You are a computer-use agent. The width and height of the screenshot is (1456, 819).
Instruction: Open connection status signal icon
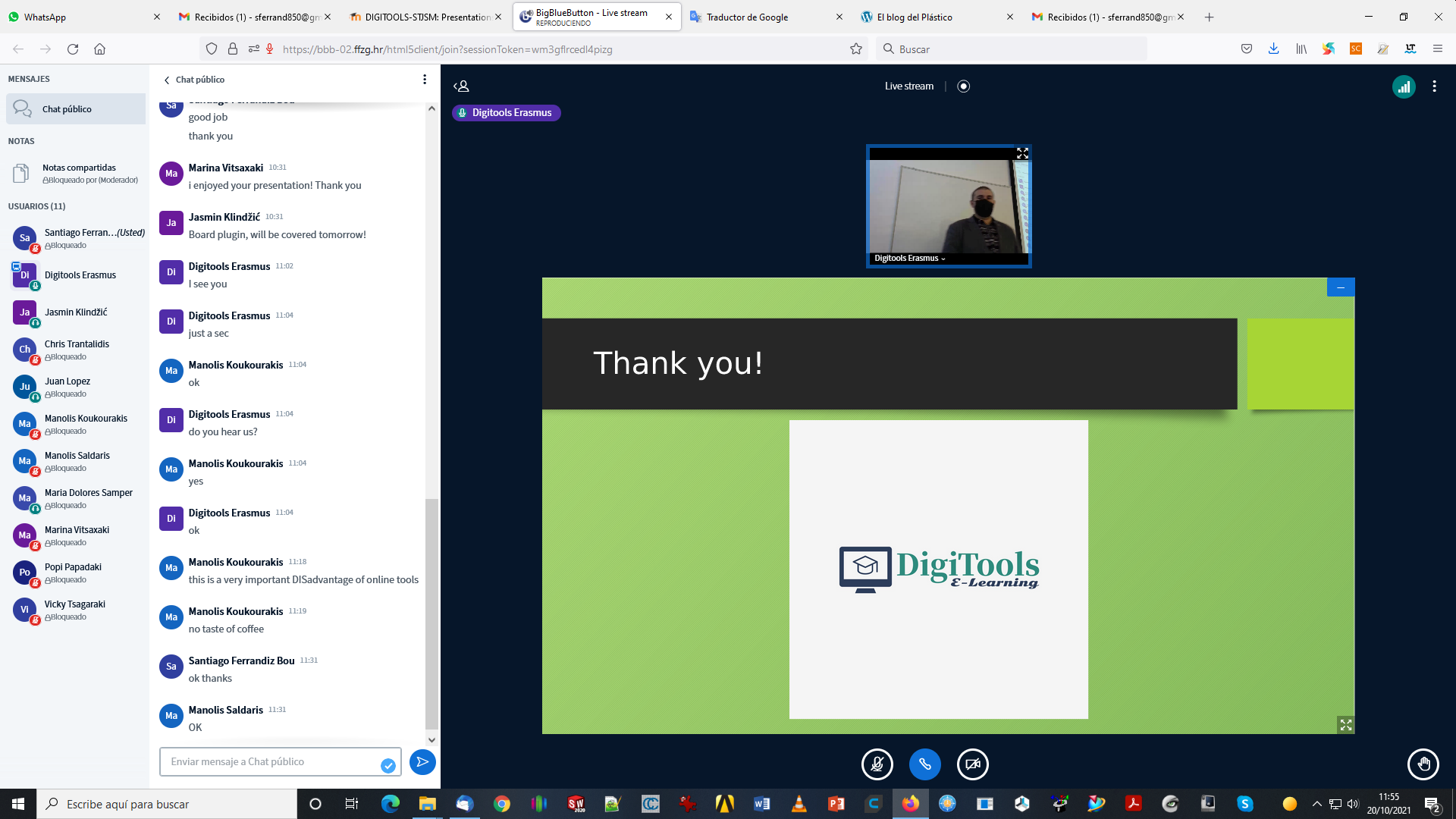coord(1404,86)
